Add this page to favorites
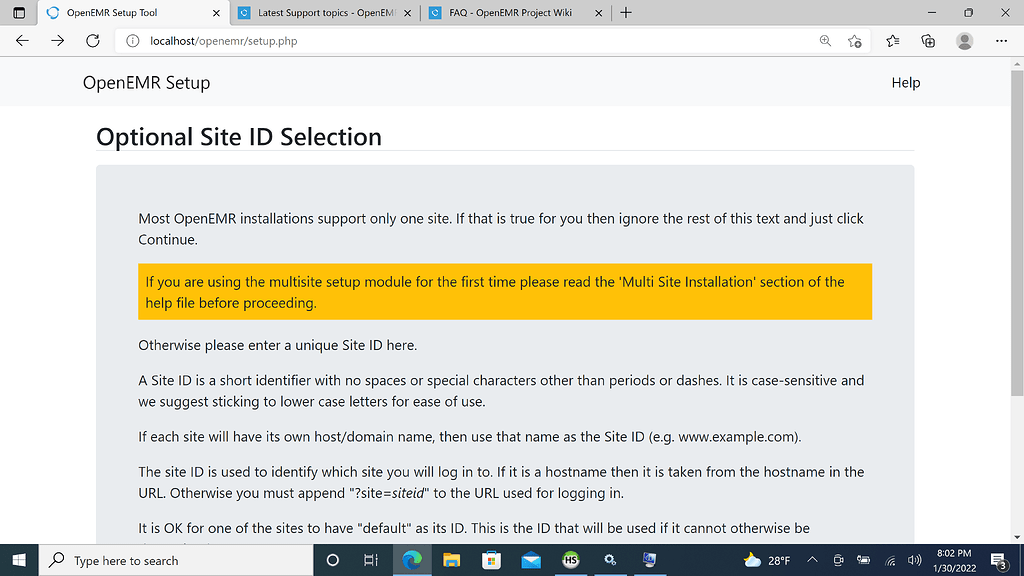This screenshot has width=1024, height=576. (854, 41)
